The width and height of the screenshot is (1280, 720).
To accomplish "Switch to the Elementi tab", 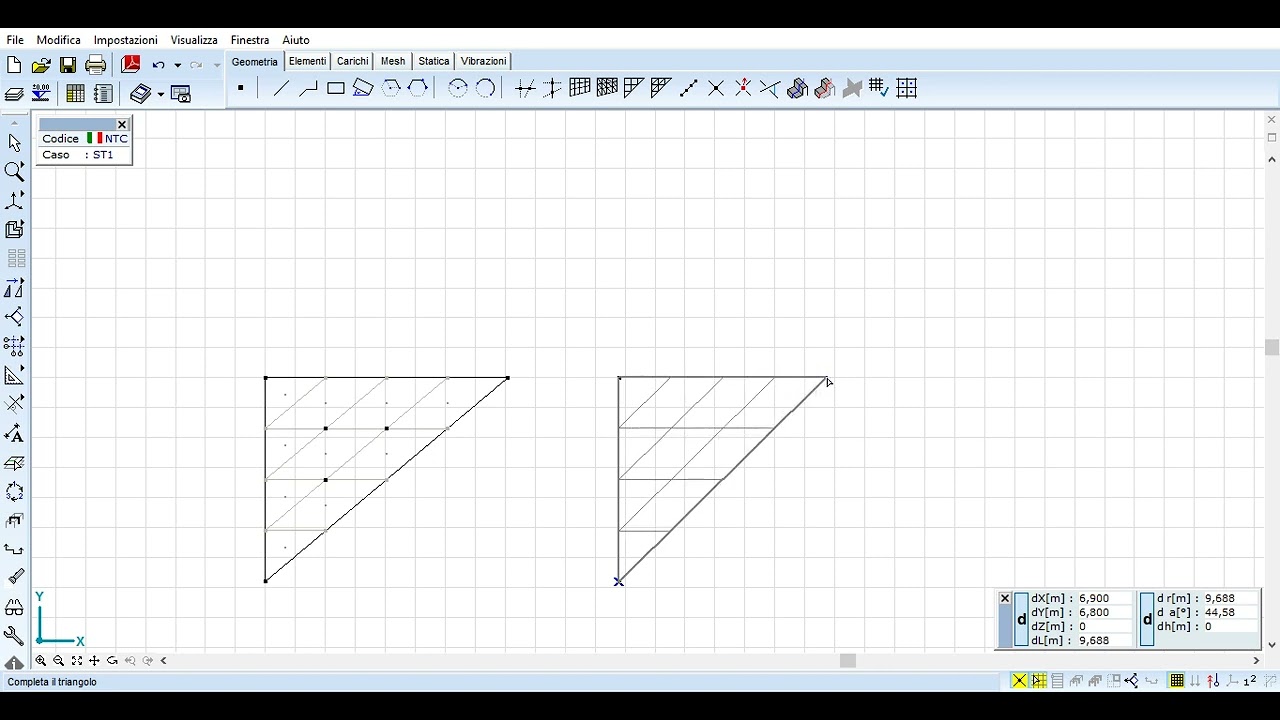I will click(x=308, y=61).
